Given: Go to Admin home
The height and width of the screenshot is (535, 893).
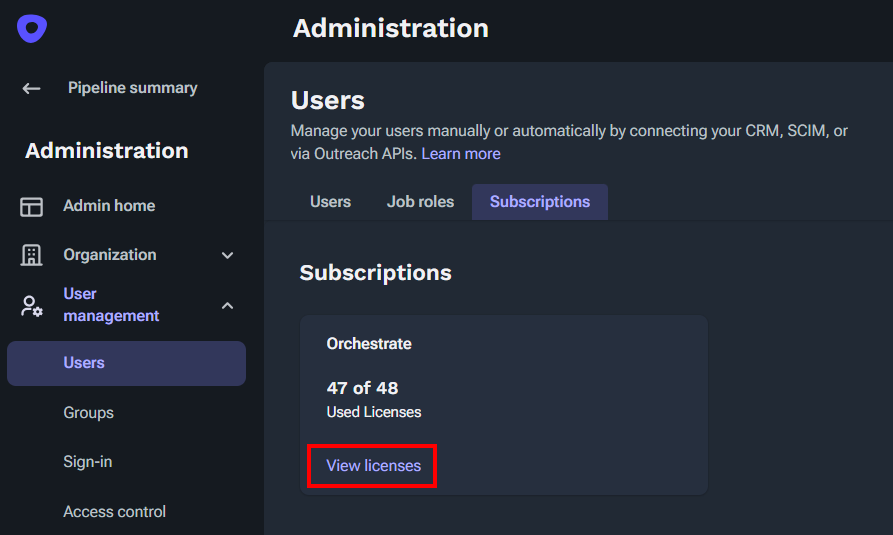Looking at the screenshot, I should click(109, 206).
